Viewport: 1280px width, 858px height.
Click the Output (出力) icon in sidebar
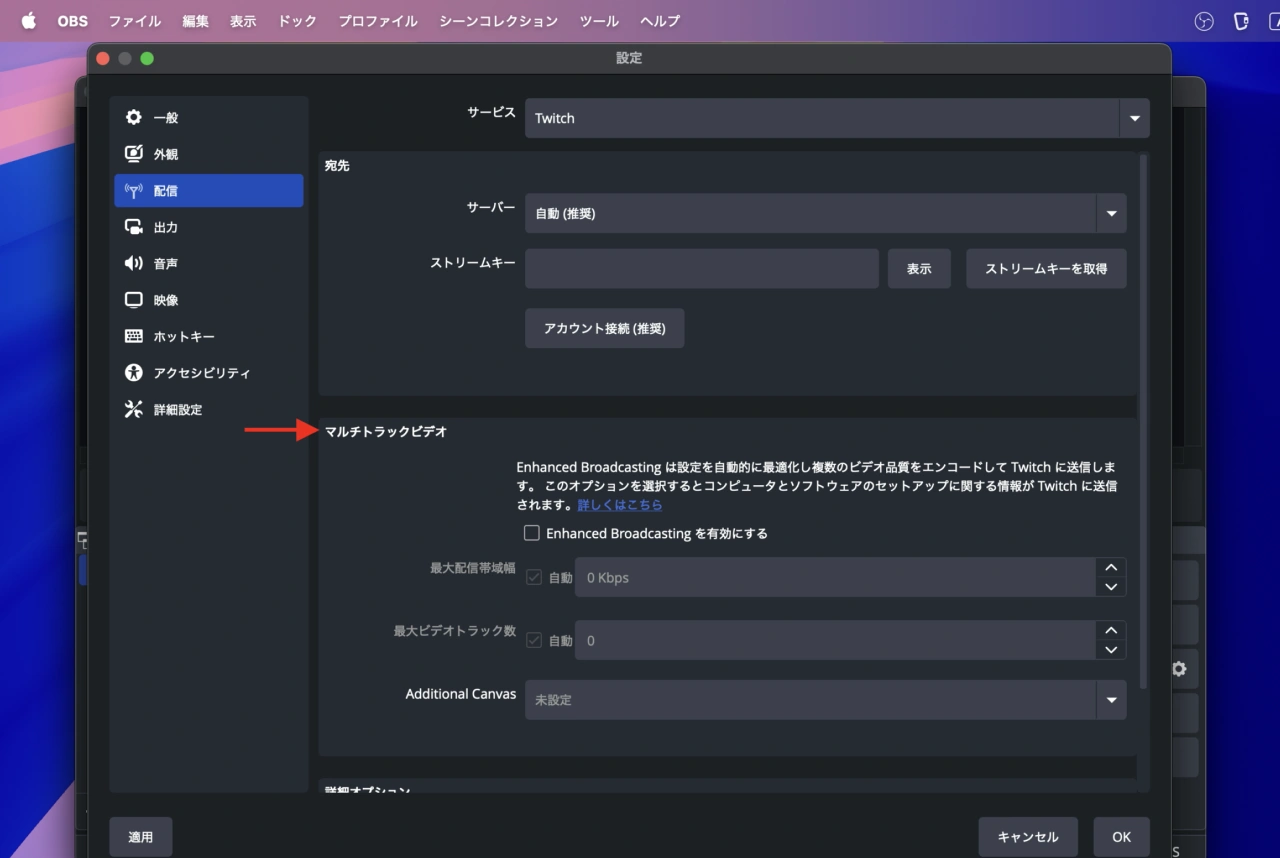pyautogui.click(x=134, y=227)
